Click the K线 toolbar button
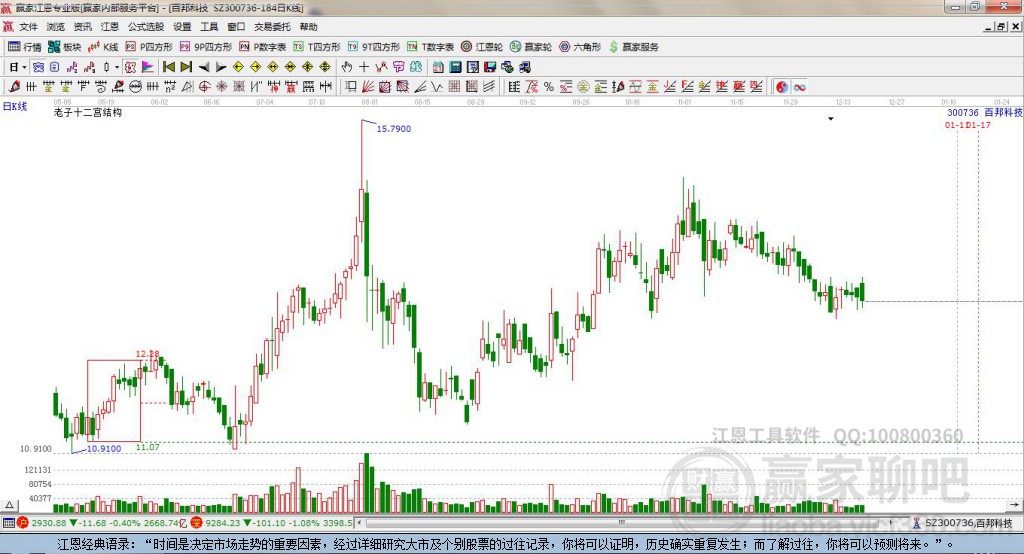Image resolution: width=1024 pixels, height=554 pixels. (x=103, y=47)
